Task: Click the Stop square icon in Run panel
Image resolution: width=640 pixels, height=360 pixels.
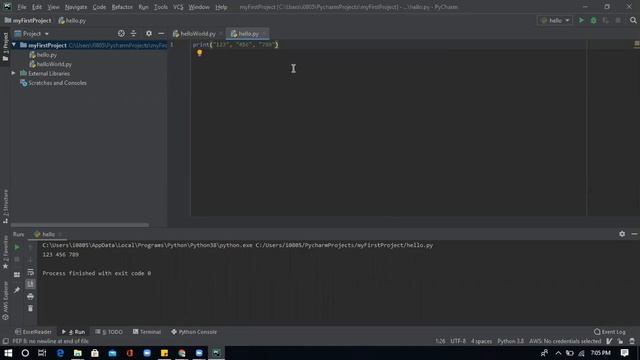Action: (x=17, y=260)
